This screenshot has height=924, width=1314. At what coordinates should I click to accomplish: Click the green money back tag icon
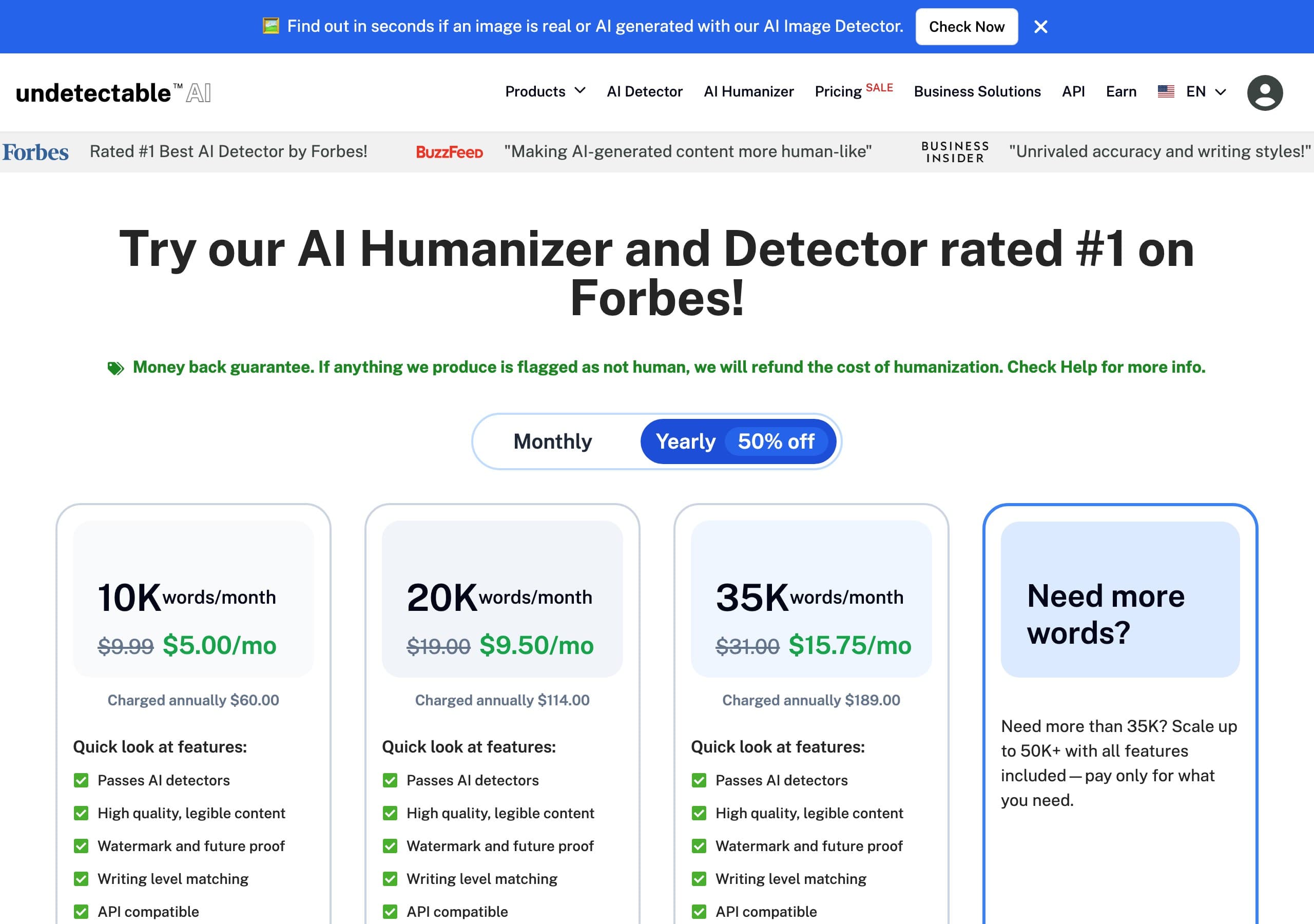(x=115, y=368)
